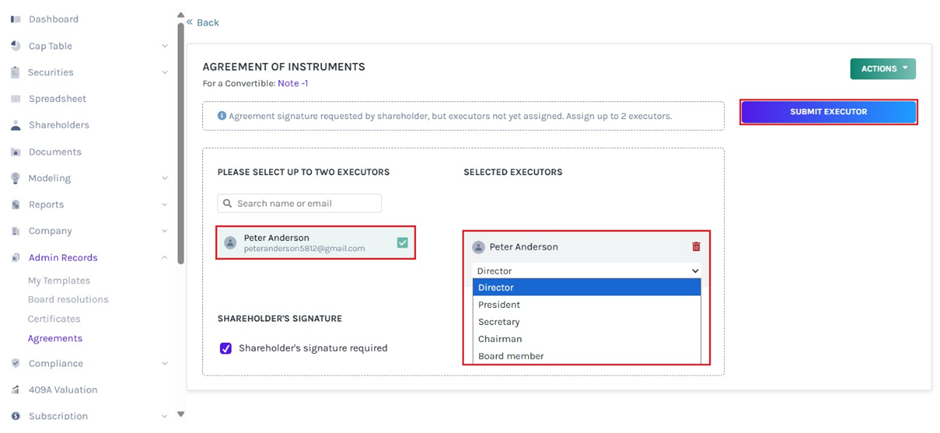Open Agreements submenu item
This screenshot has width=940, height=433.
point(55,338)
